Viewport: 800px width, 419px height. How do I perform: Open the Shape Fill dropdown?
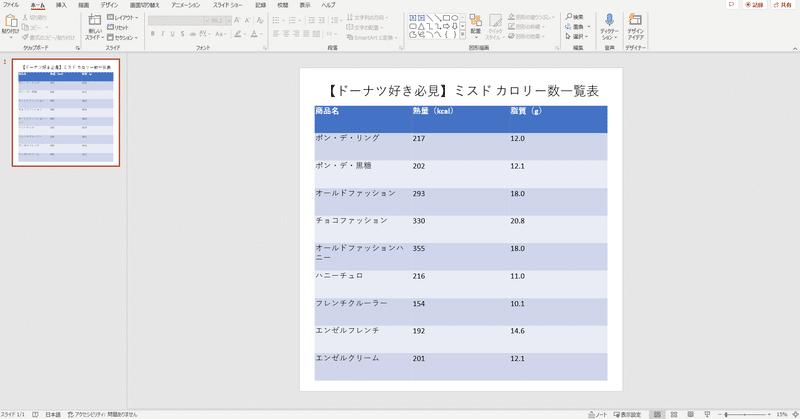[531, 17]
